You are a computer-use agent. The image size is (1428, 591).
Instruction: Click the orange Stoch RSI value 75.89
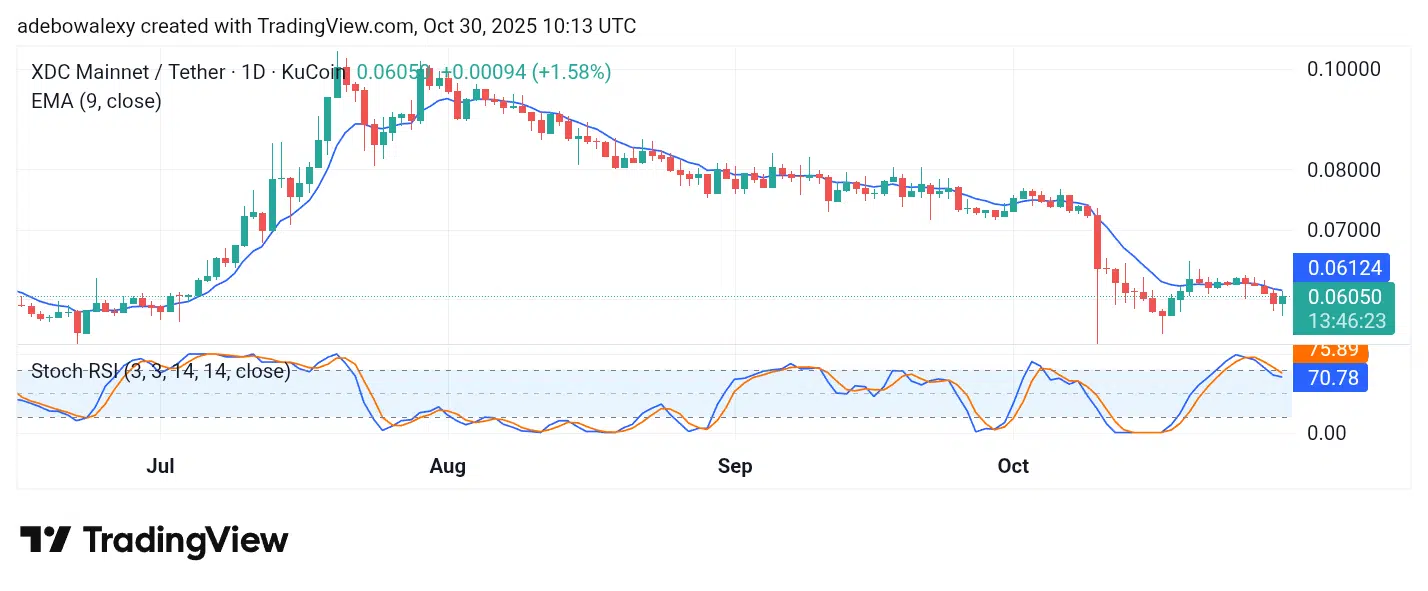coord(1329,351)
